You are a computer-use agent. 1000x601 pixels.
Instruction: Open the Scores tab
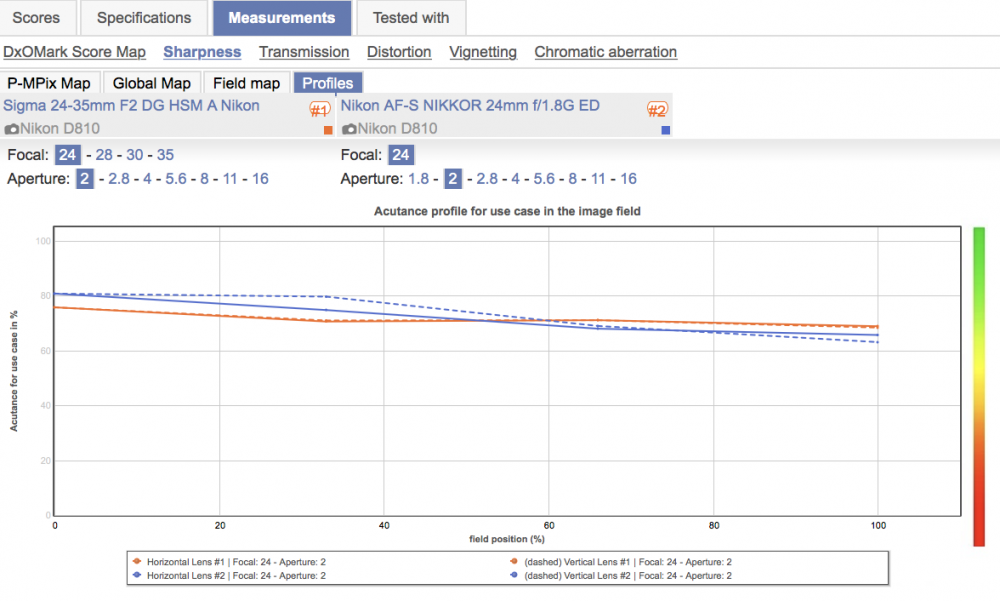pyautogui.click(x=36, y=18)
